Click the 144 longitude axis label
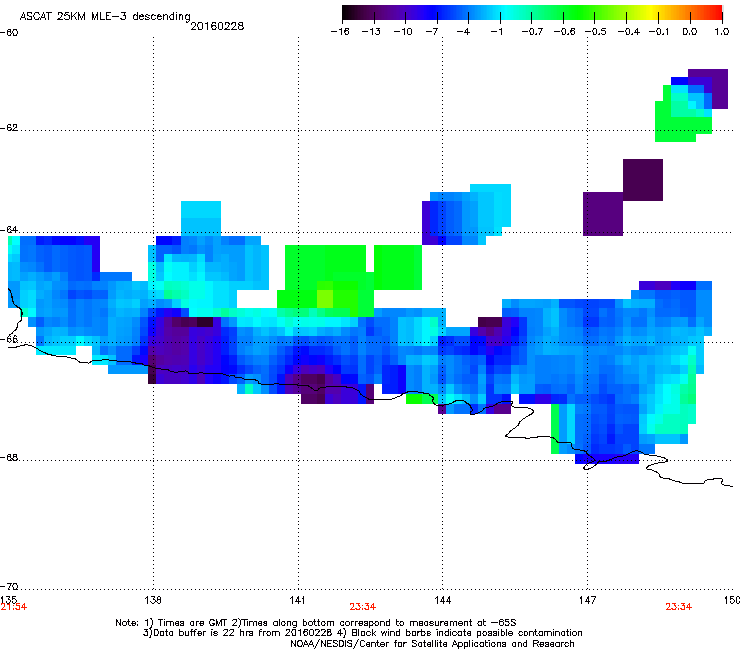740x650 pixels. [442, 600]
